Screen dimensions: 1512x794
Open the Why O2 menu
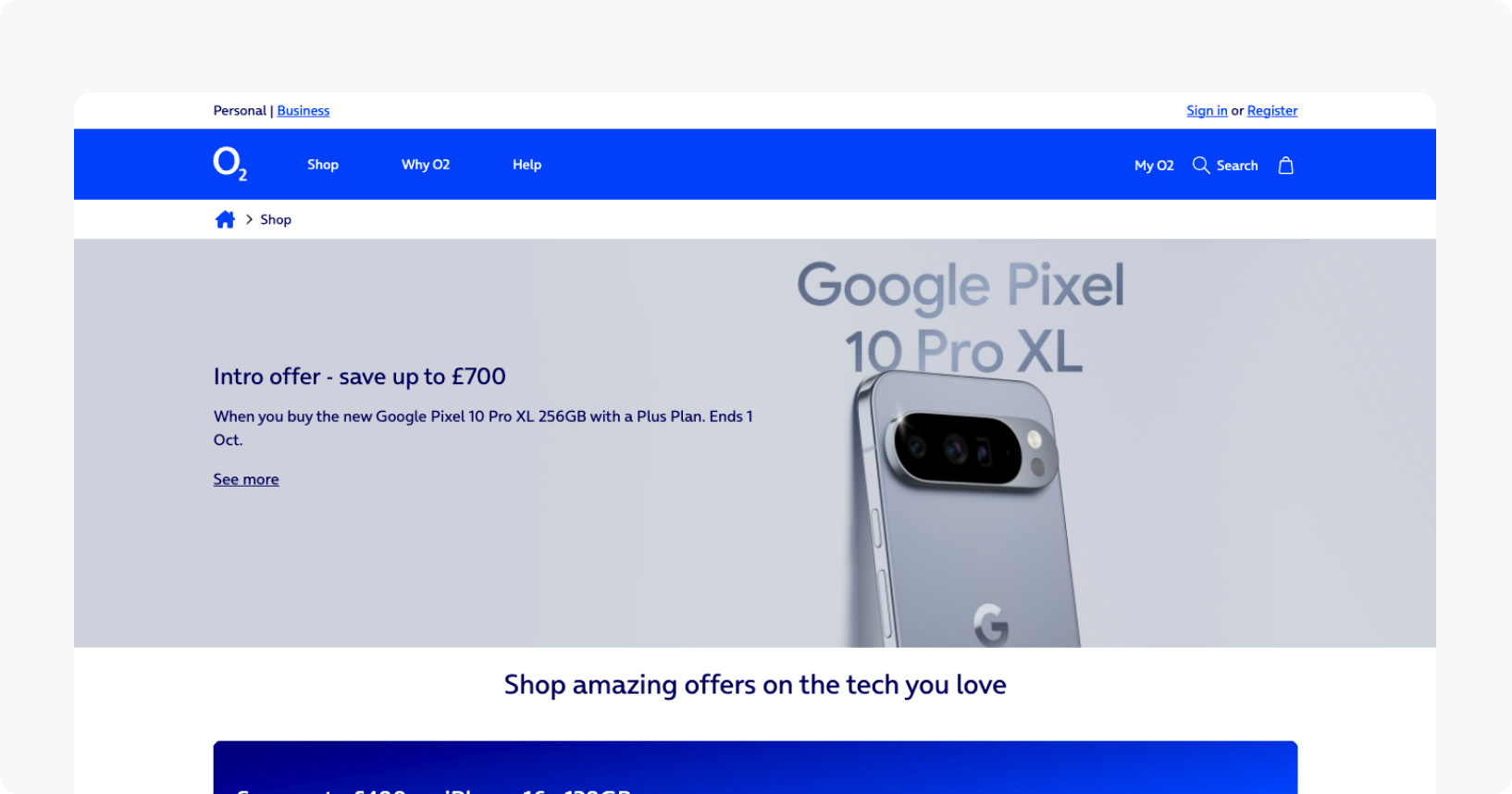426,165
